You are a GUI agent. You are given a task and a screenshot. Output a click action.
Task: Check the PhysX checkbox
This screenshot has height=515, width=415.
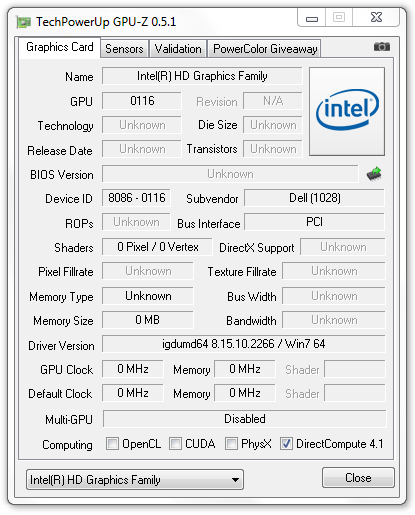point(231,444)
